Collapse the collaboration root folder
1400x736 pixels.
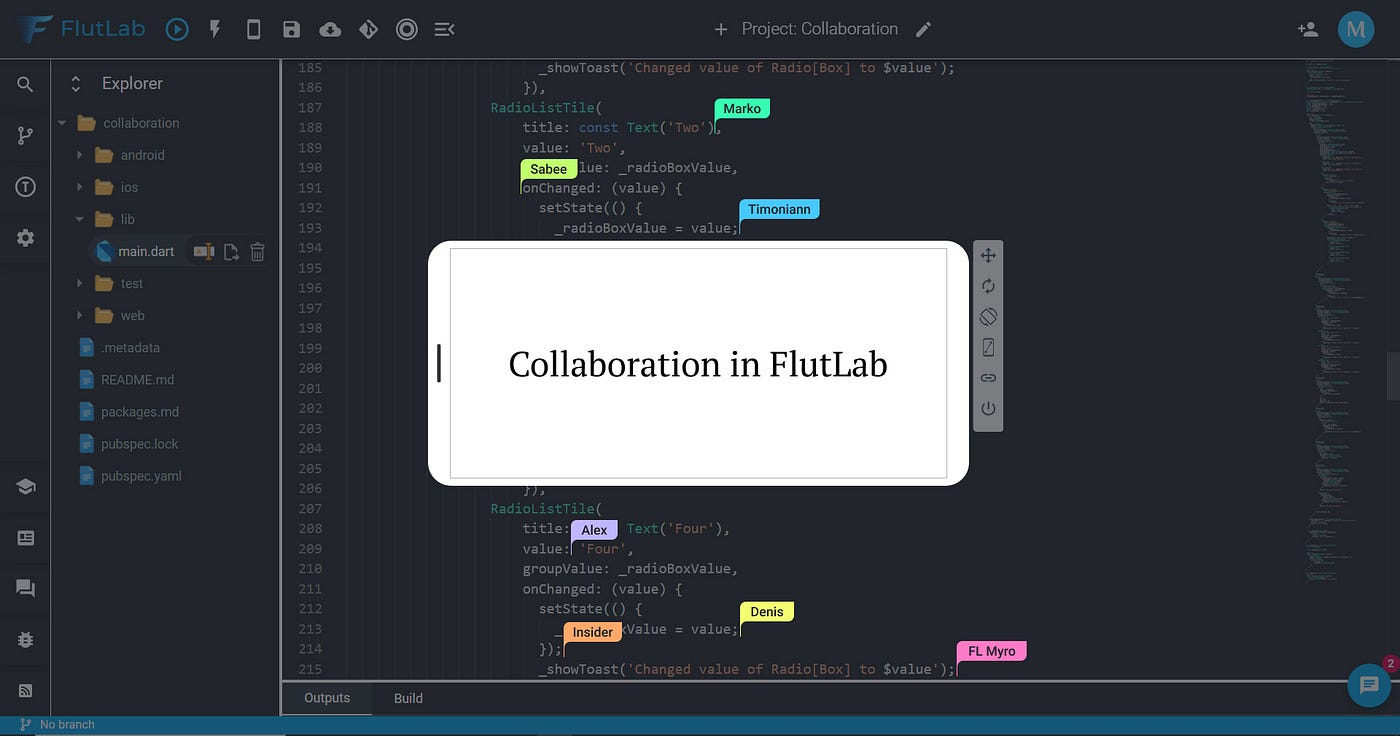pyautogui.click(x=62, y=123)
